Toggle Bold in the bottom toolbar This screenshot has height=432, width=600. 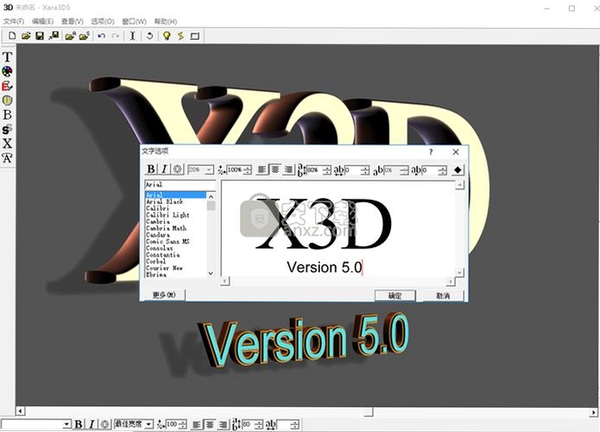(78, 424)
